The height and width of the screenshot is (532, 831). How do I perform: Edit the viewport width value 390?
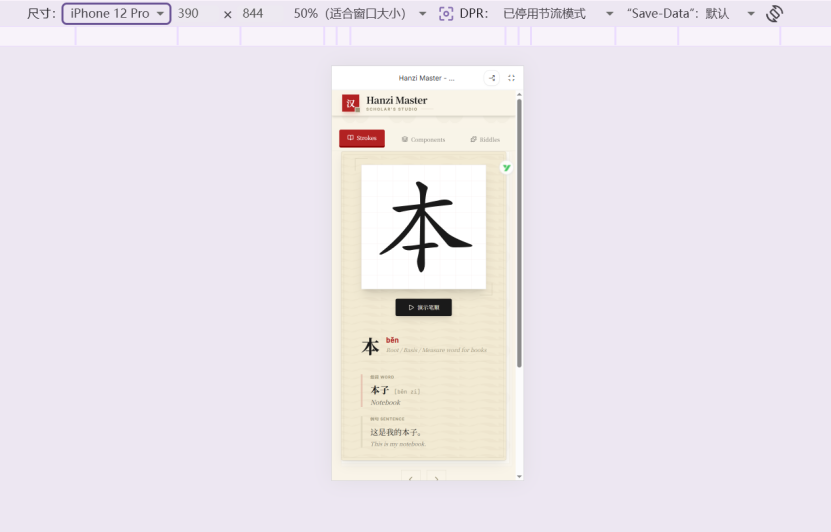pos(188,14)
